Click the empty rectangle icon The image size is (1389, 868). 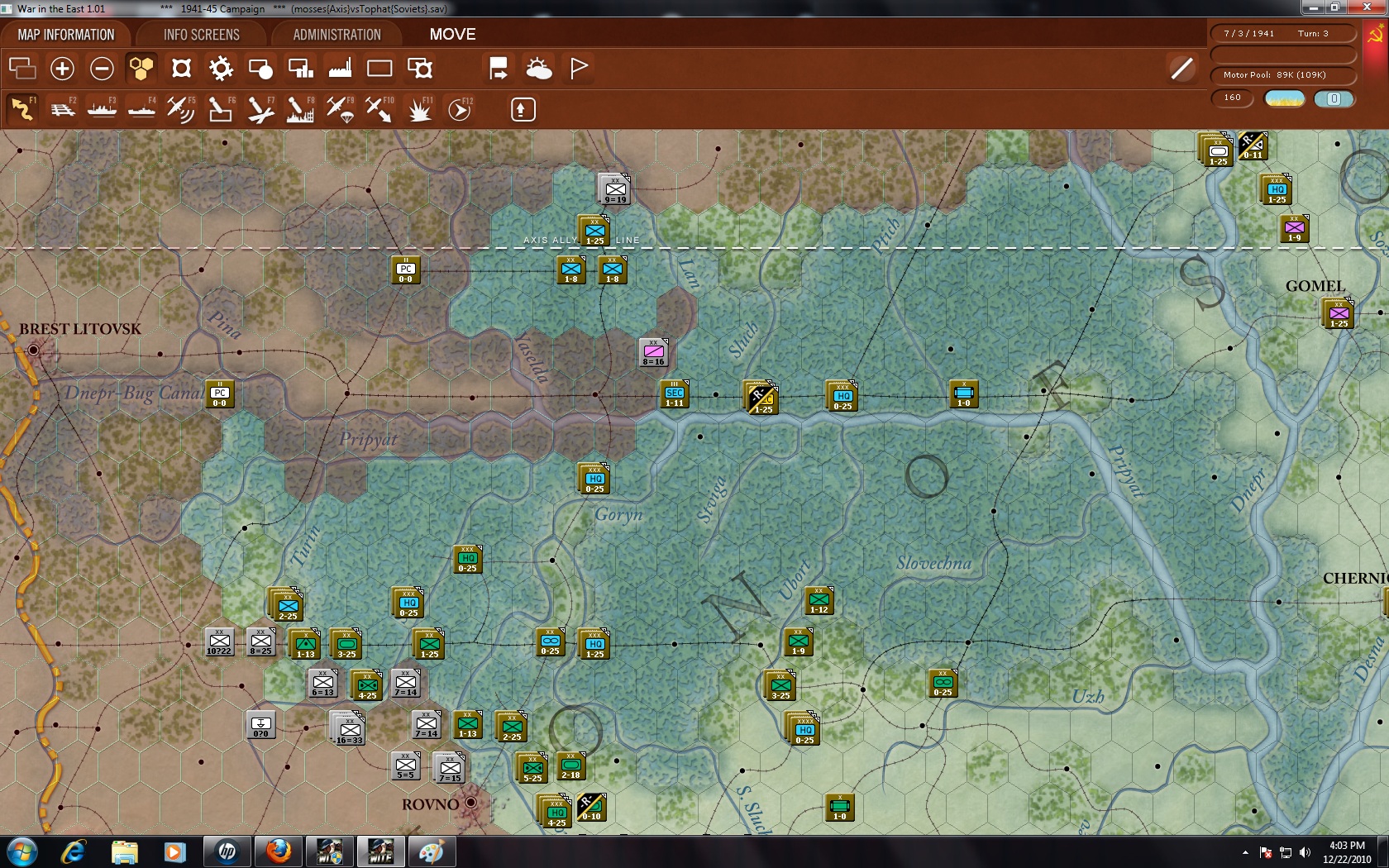coord(379,69)
